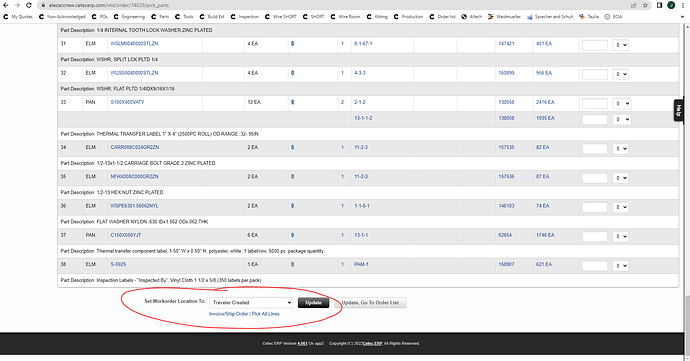The image size is (690, 361).
Task: Expand the dropdown on line 33 bin 2-1-2
Action: tap(621, 103)
